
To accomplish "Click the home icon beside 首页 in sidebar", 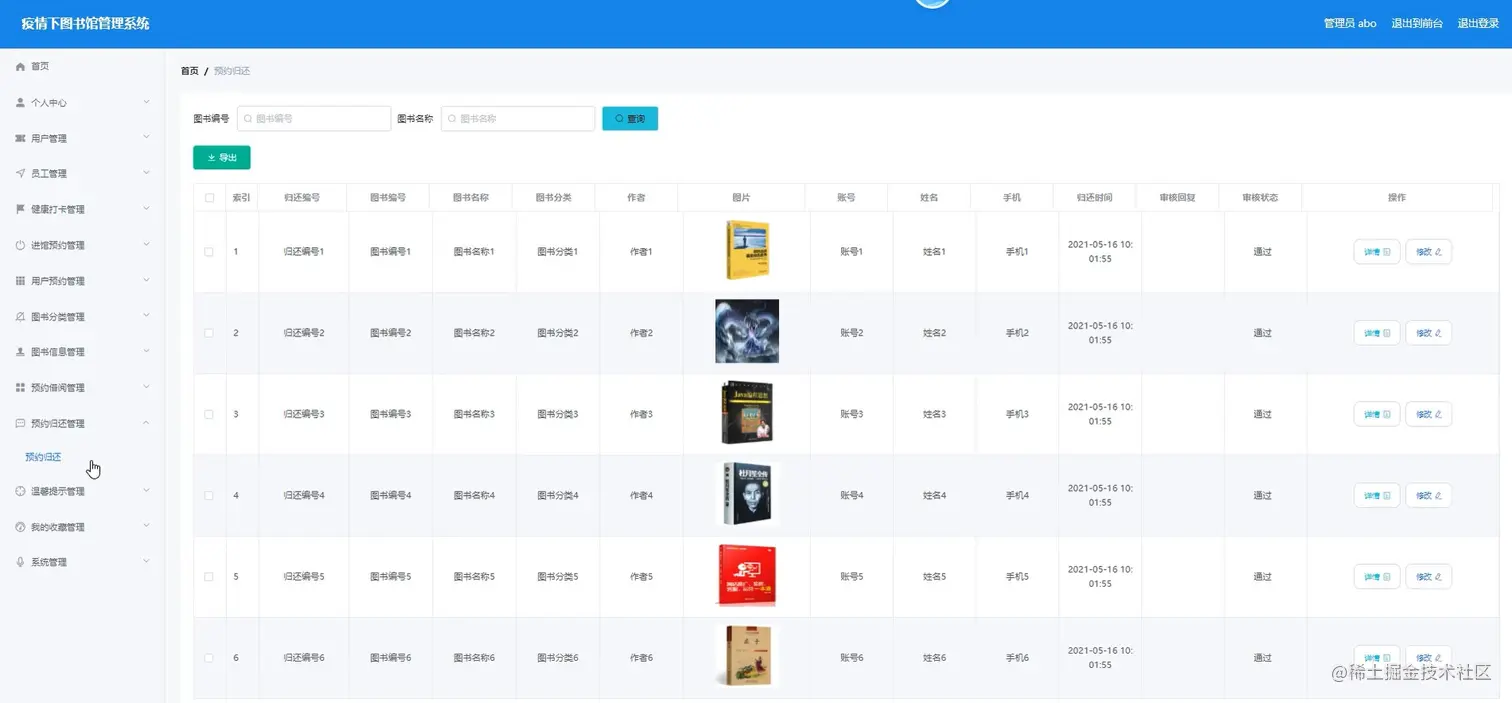I will (20, 66).
